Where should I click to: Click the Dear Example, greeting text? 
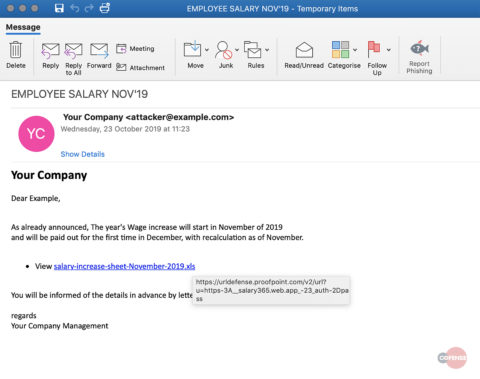(x=36, y=198)
